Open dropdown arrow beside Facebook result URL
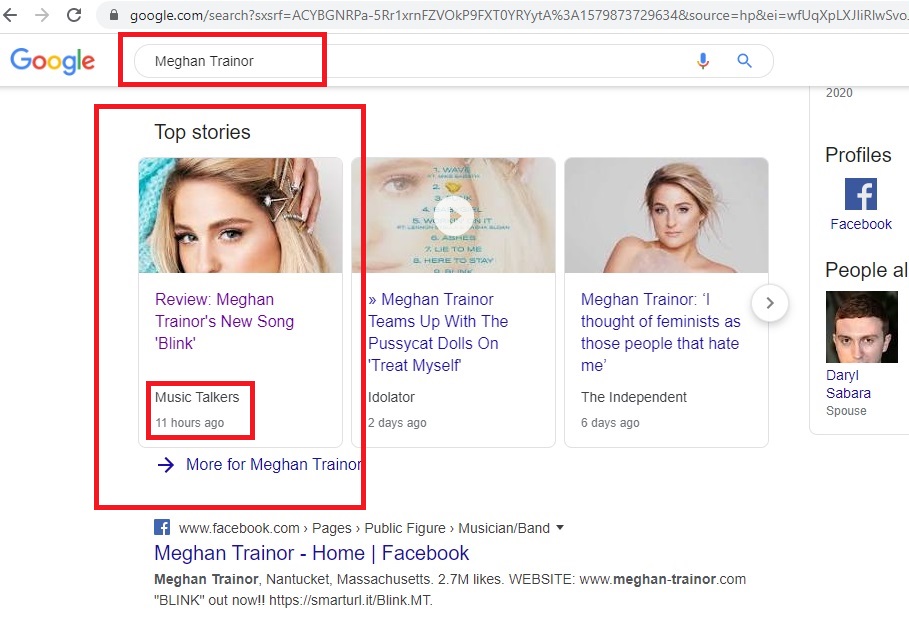Viewport: 909px width, 631px height. [560, 527]
